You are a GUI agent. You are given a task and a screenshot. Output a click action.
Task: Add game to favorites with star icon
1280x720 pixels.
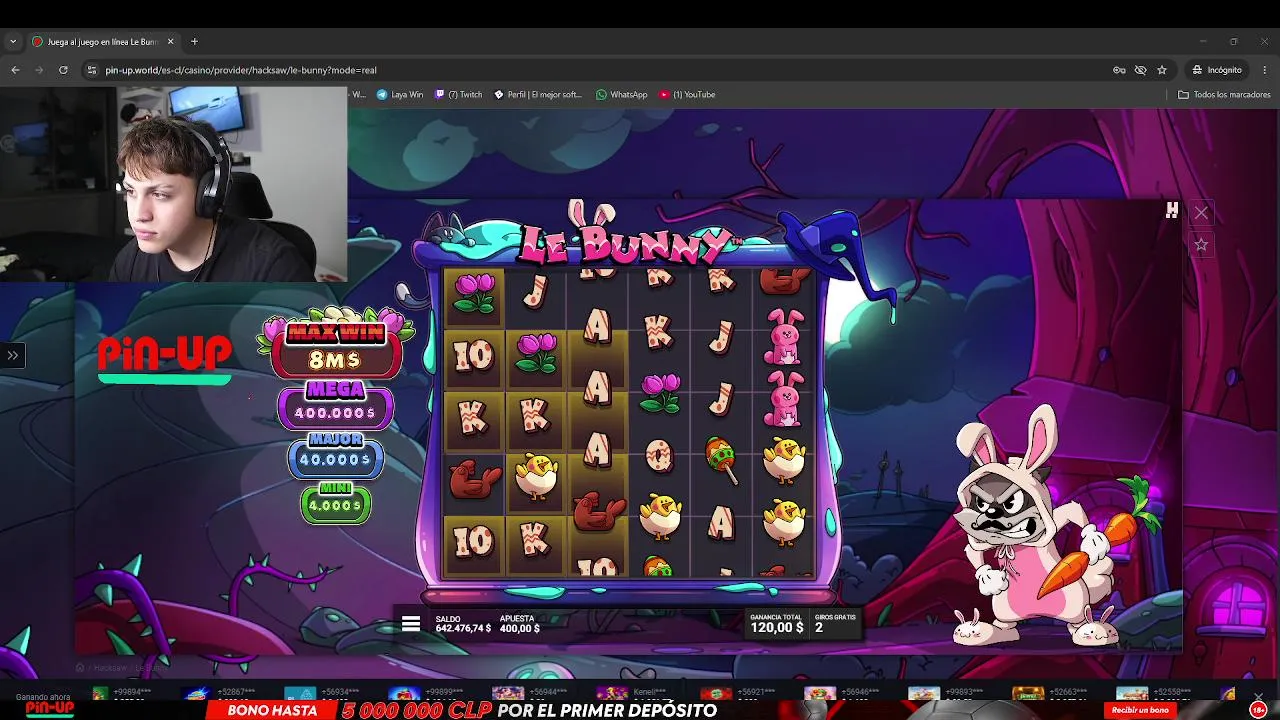tap(1201, 245)
